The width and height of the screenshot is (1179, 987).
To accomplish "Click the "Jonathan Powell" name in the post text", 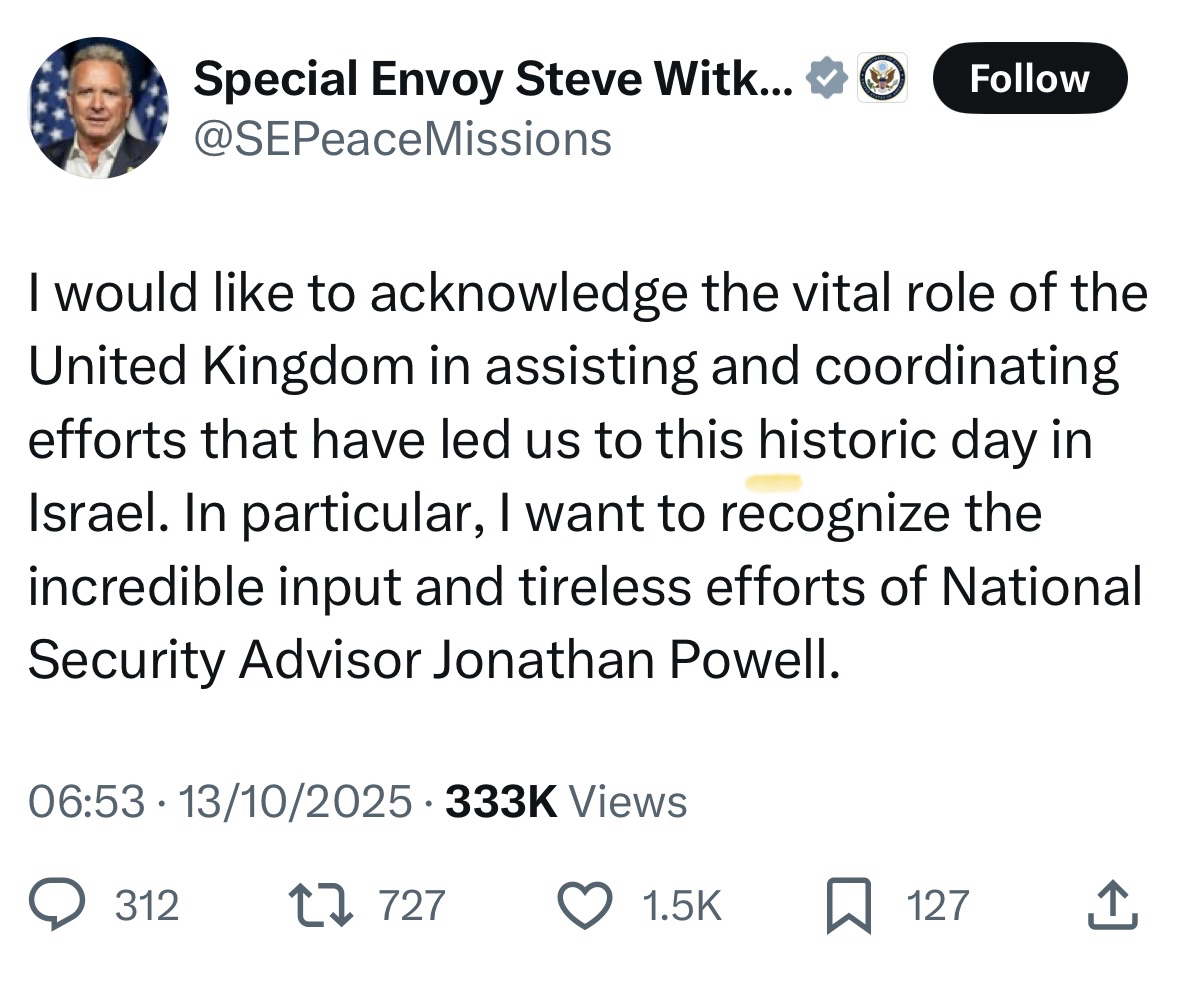I will pos(632,659).
